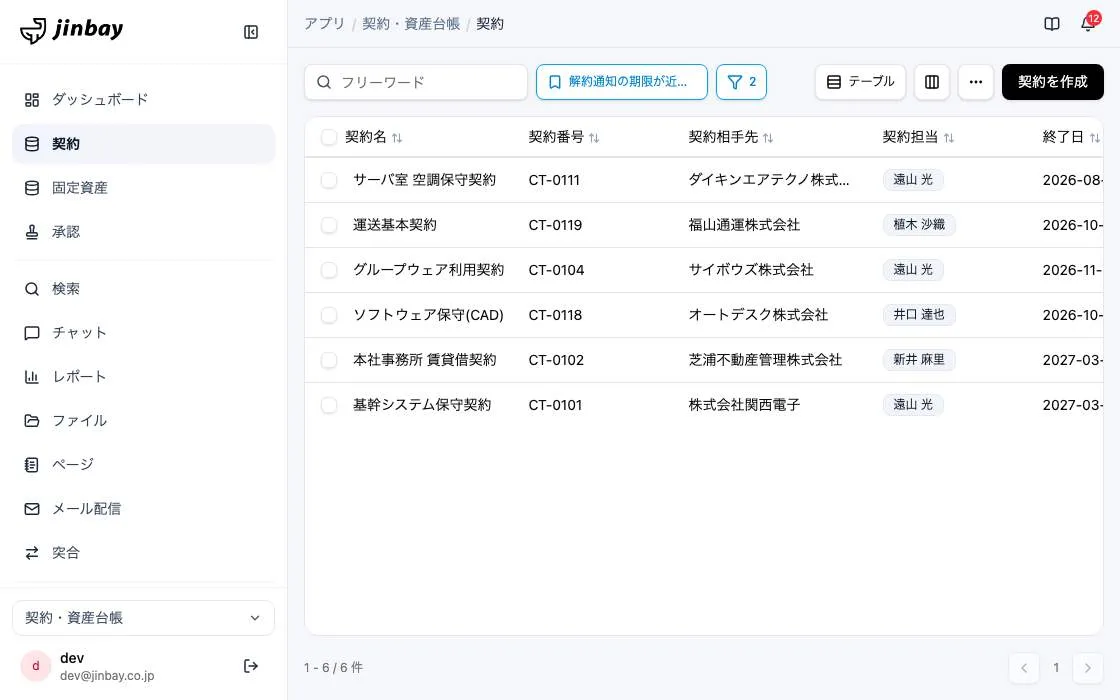The height and width of the screenshot is (700, 1120).
Task: Click 契約を作成 button
Action: coord(1052,82)
